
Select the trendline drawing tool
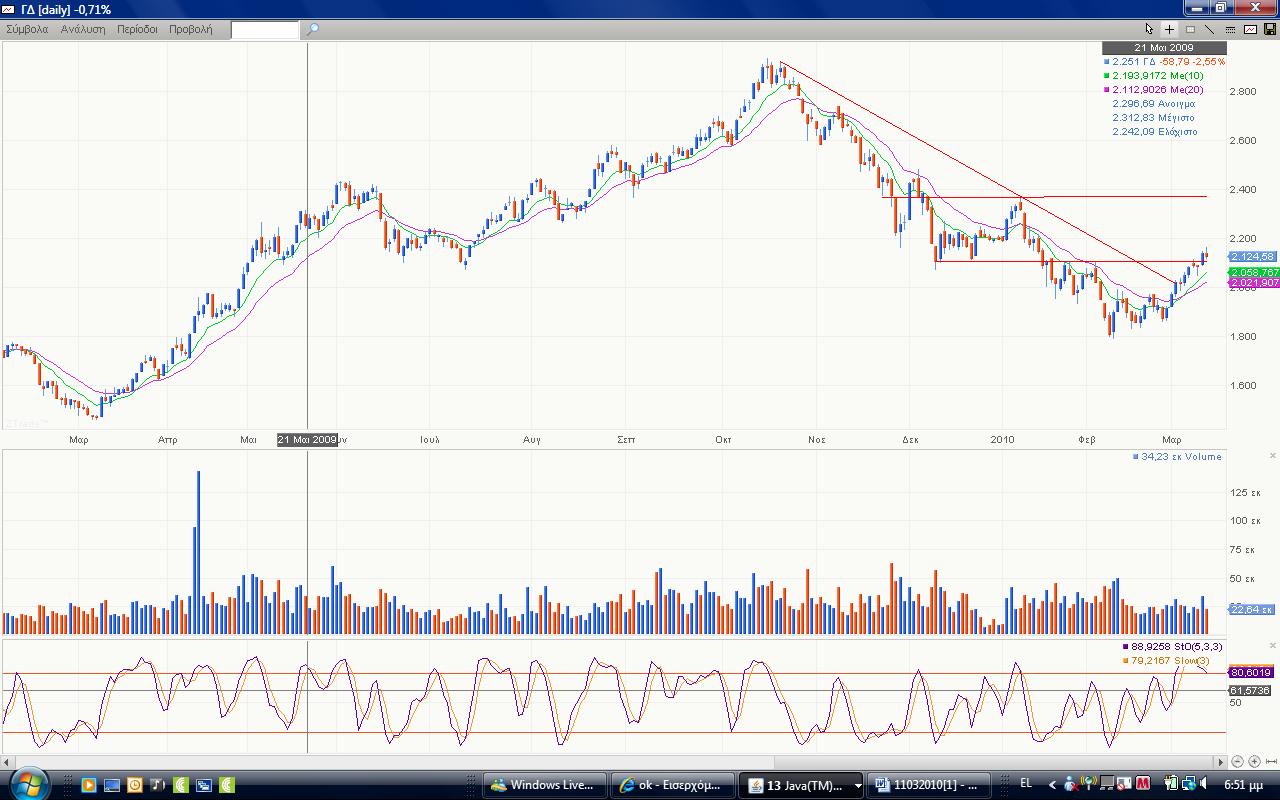(1209, 29)
